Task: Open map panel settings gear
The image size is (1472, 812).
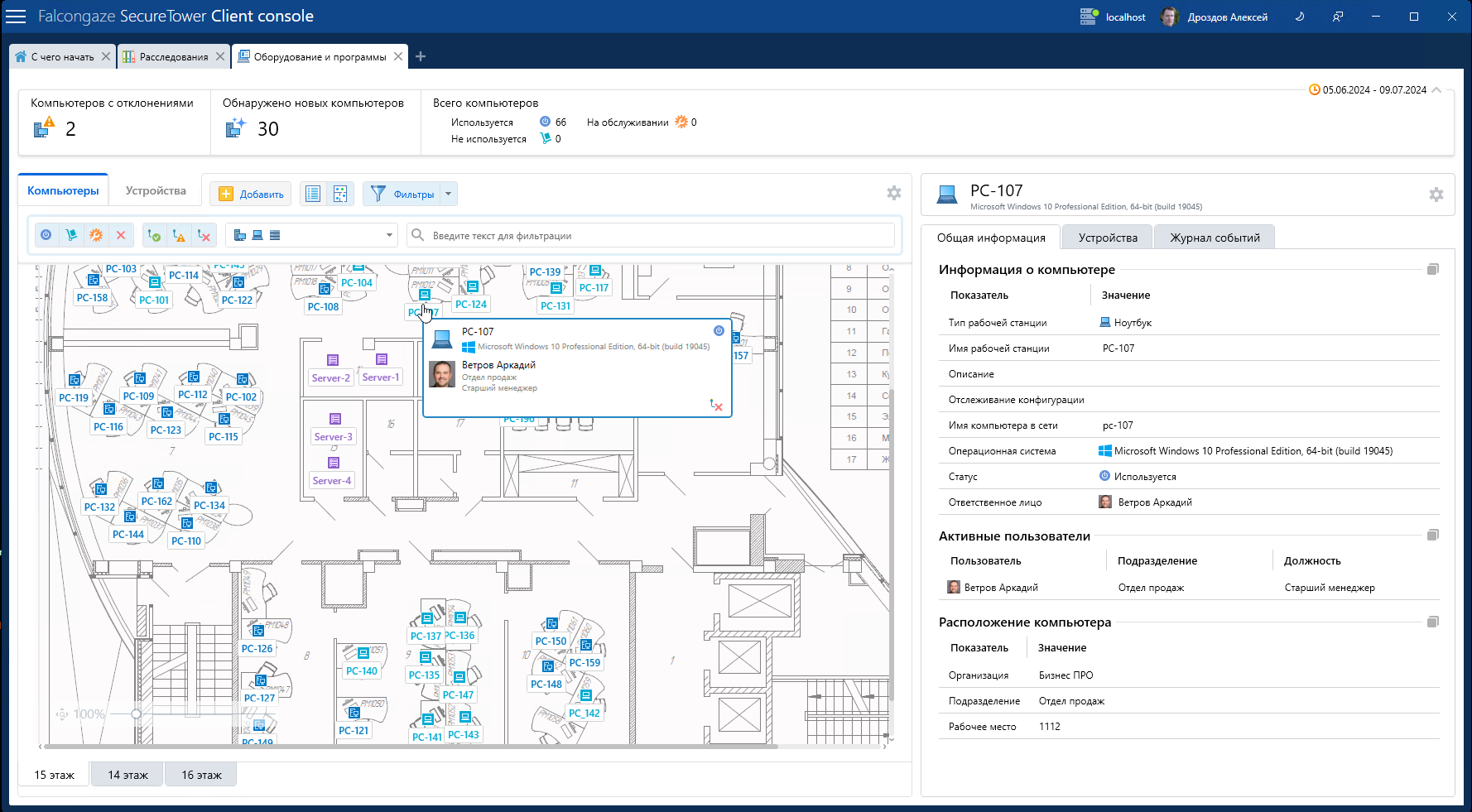Action: (893, 193)
